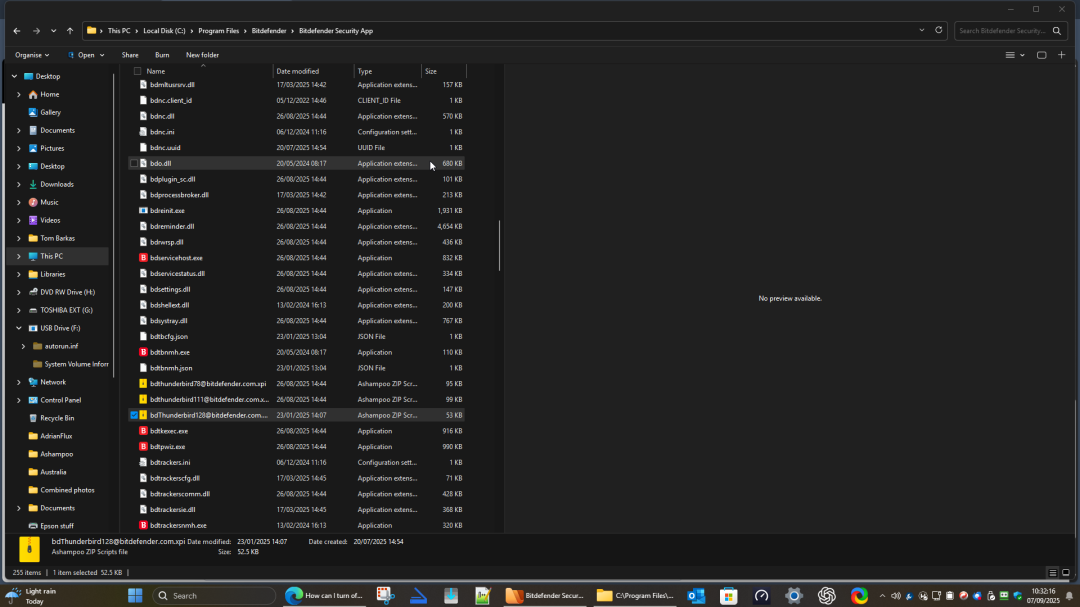Collapse the Desktop root node

14,76
